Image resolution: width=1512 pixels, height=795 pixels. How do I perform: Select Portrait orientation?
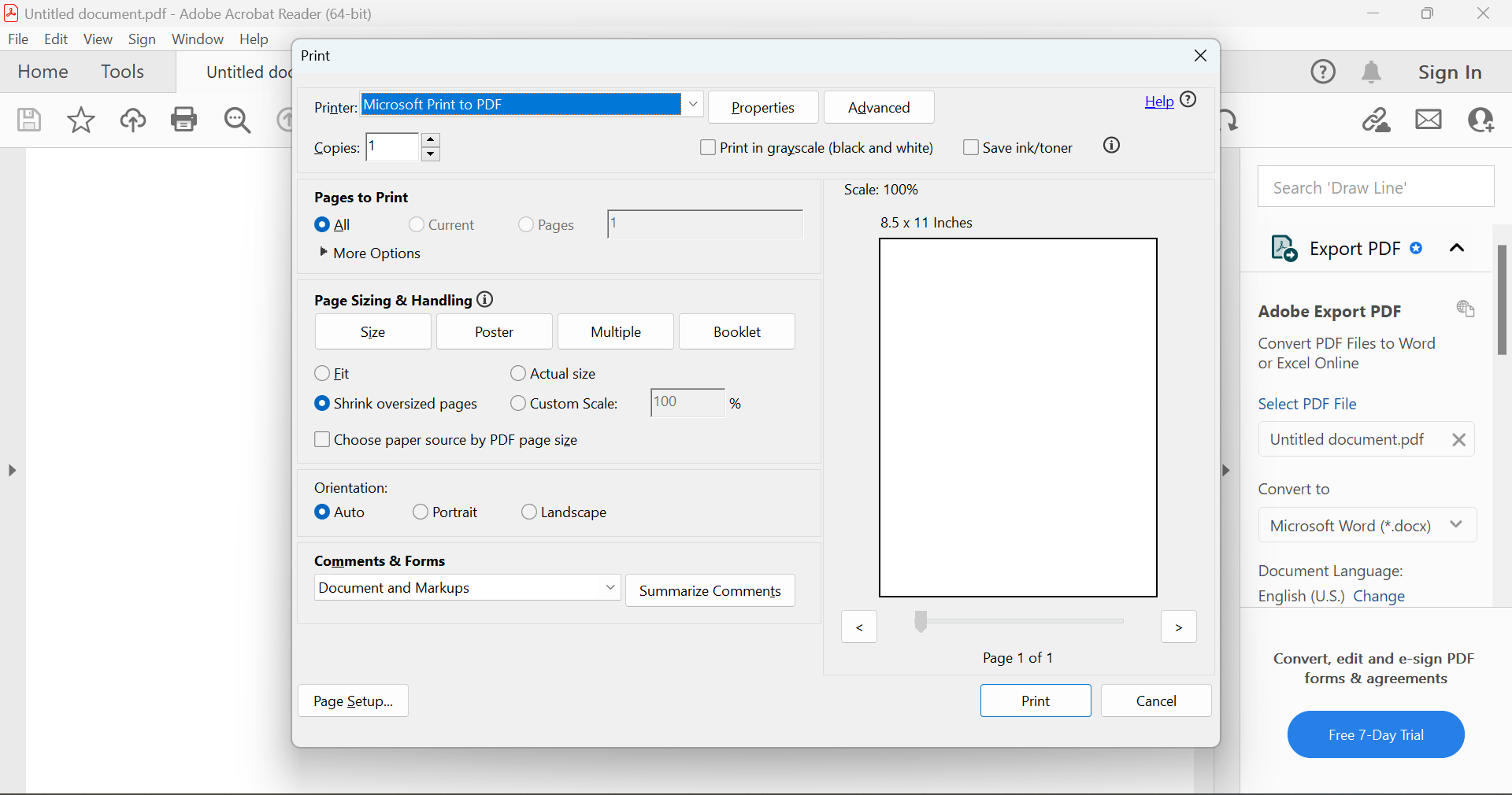[421, 512]
